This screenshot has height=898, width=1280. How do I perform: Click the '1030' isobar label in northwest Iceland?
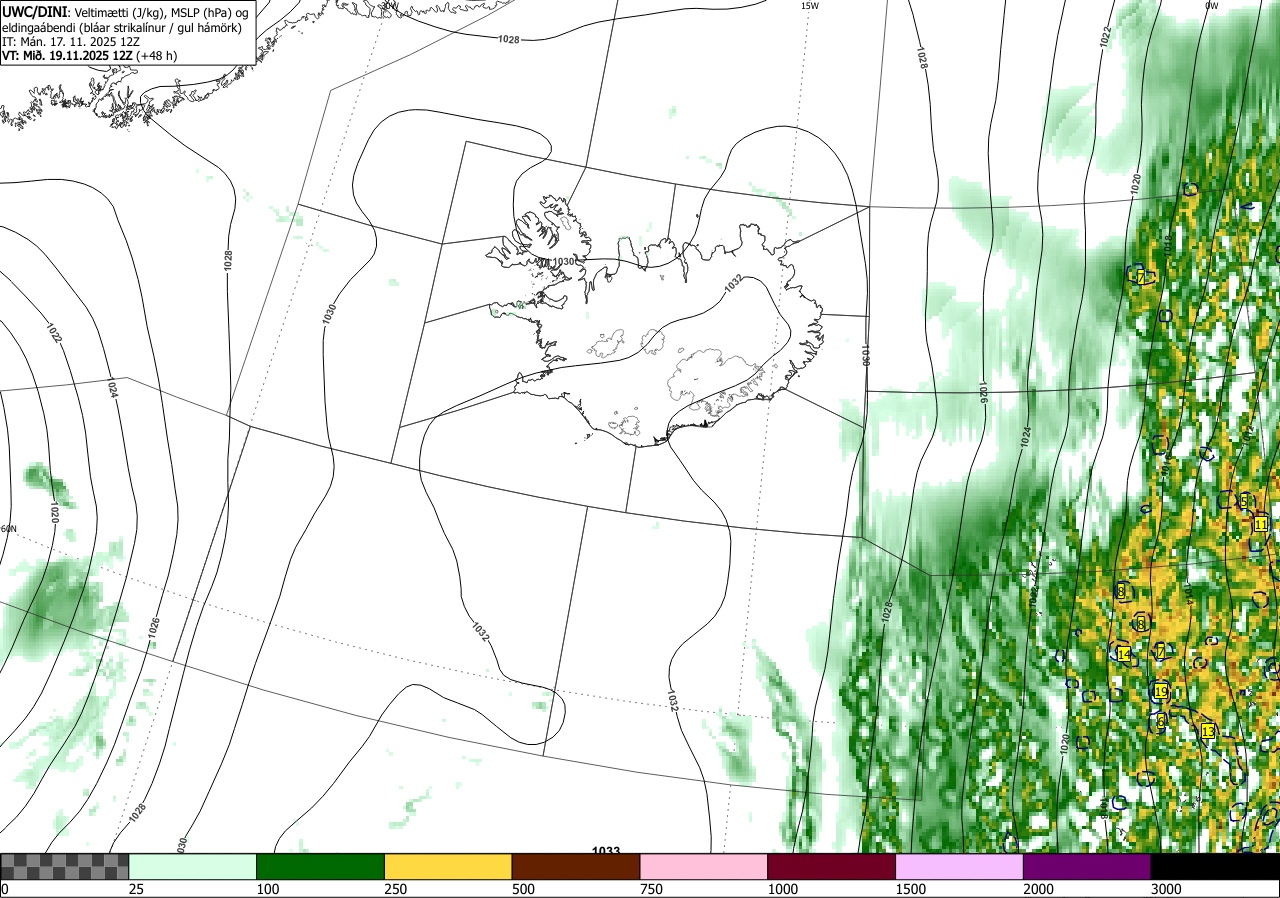coord(563,262)
